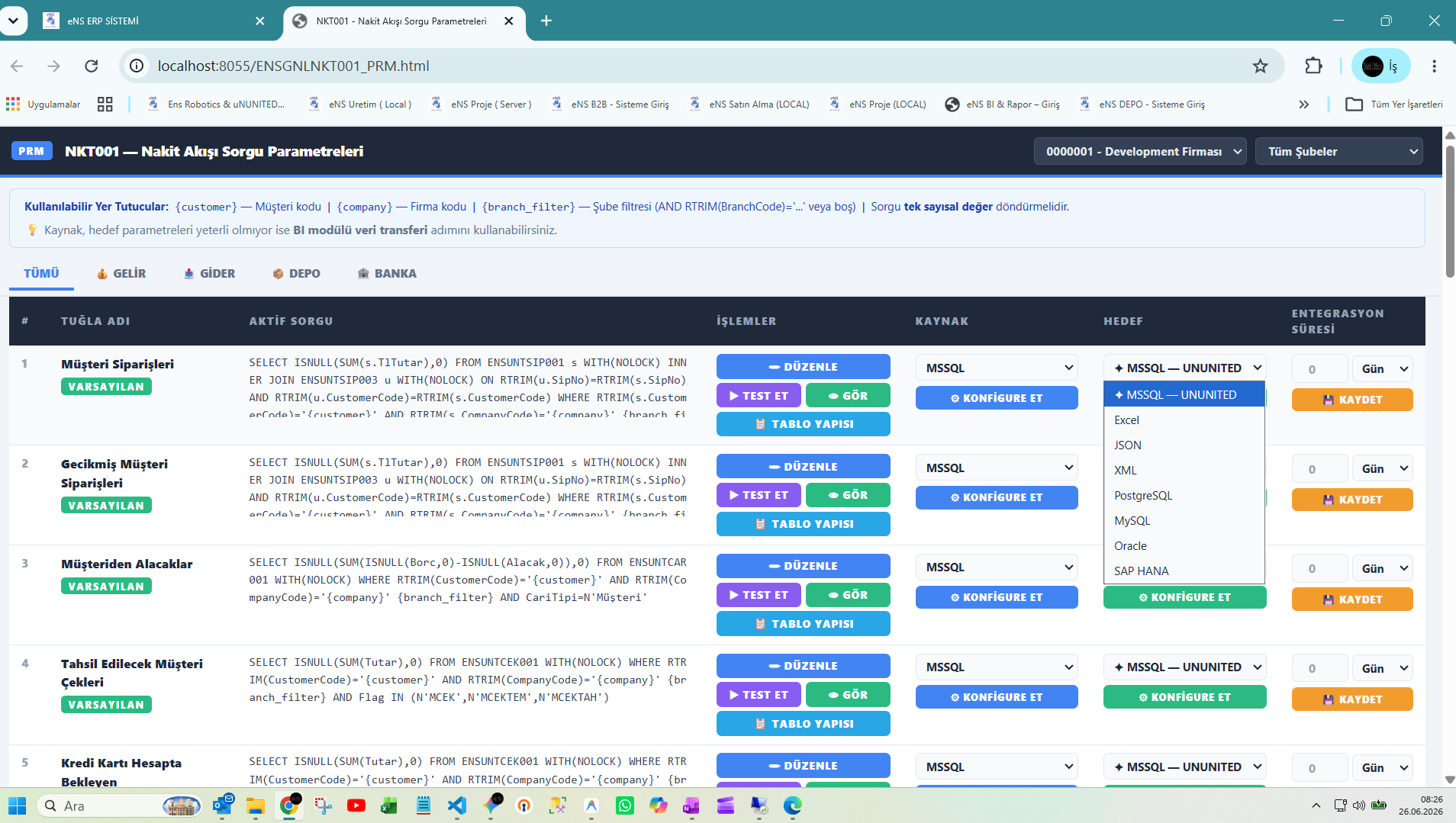This screenshot has height=823, width=1456.
Task: Open the tab groups grid icon in bookmarks bar
Action: [x=105, y=104]
